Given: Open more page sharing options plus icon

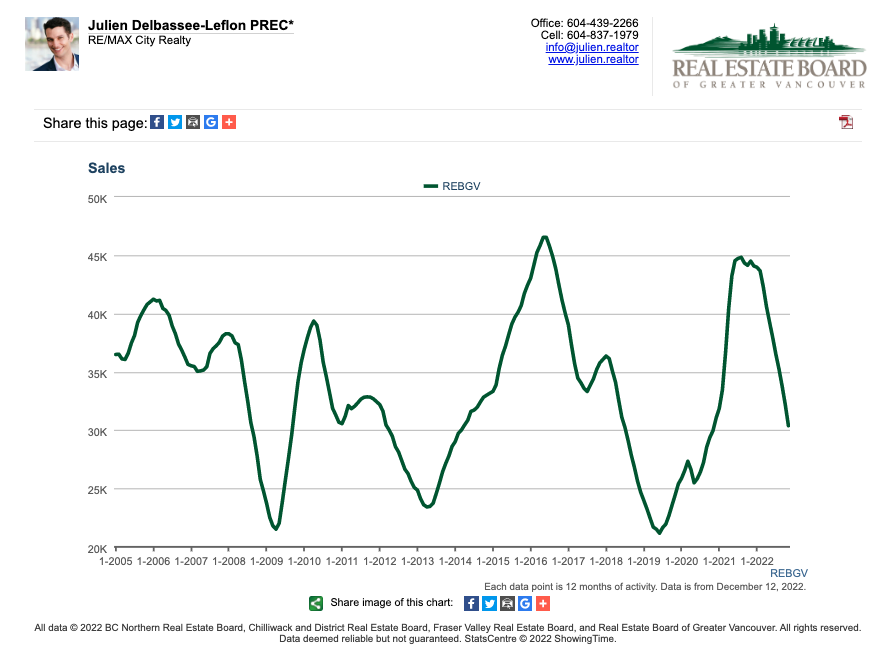Looking at the screenshot, I should pyautogui.click(x=228, y=122).
